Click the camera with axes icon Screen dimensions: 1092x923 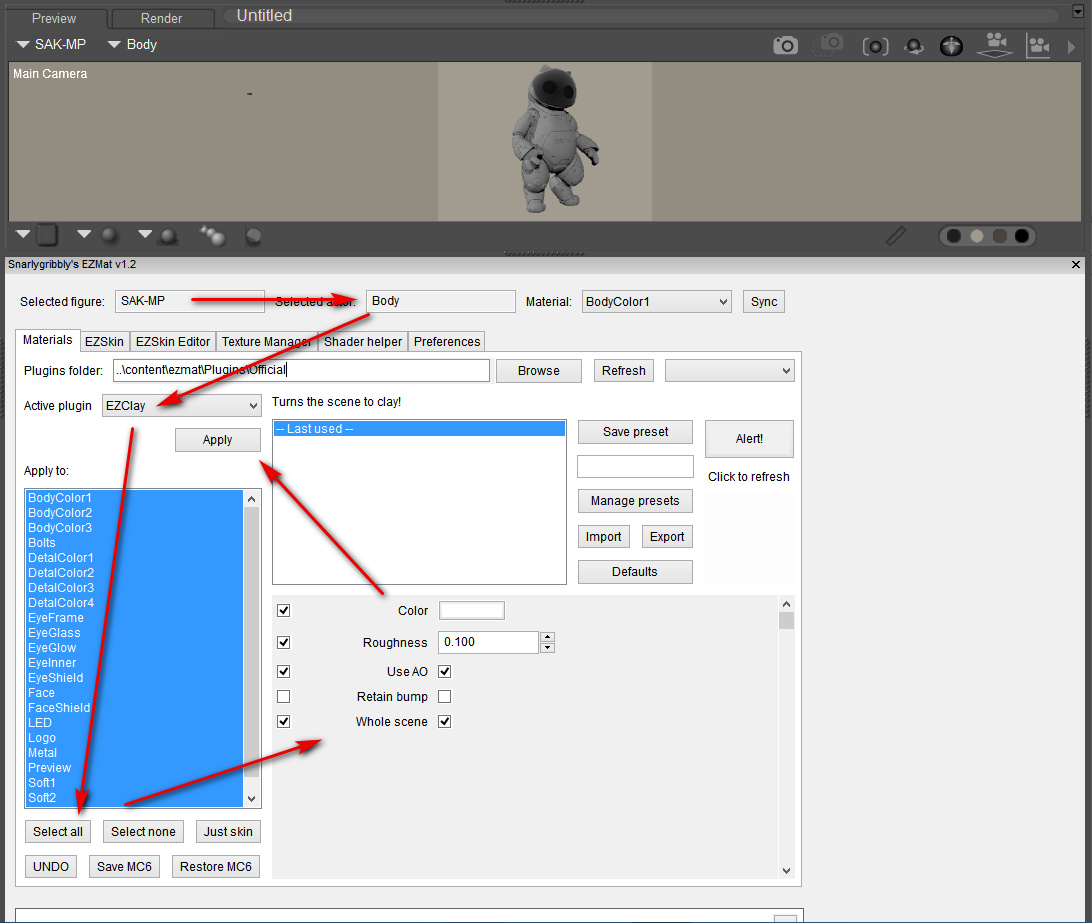point(1038,45)
